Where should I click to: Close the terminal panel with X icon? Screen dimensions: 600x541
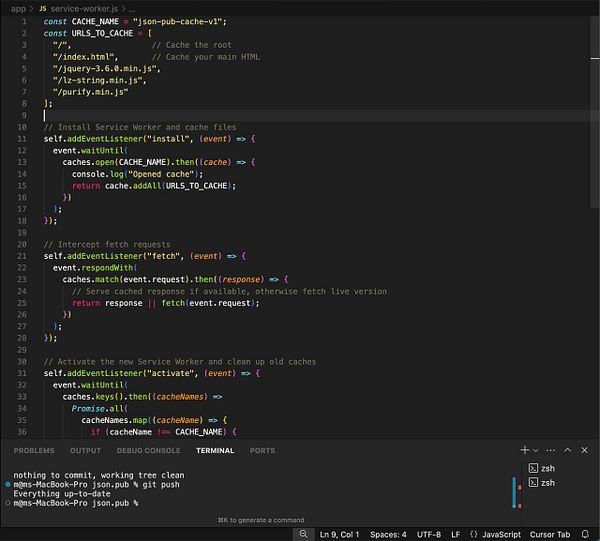point(585,451)
